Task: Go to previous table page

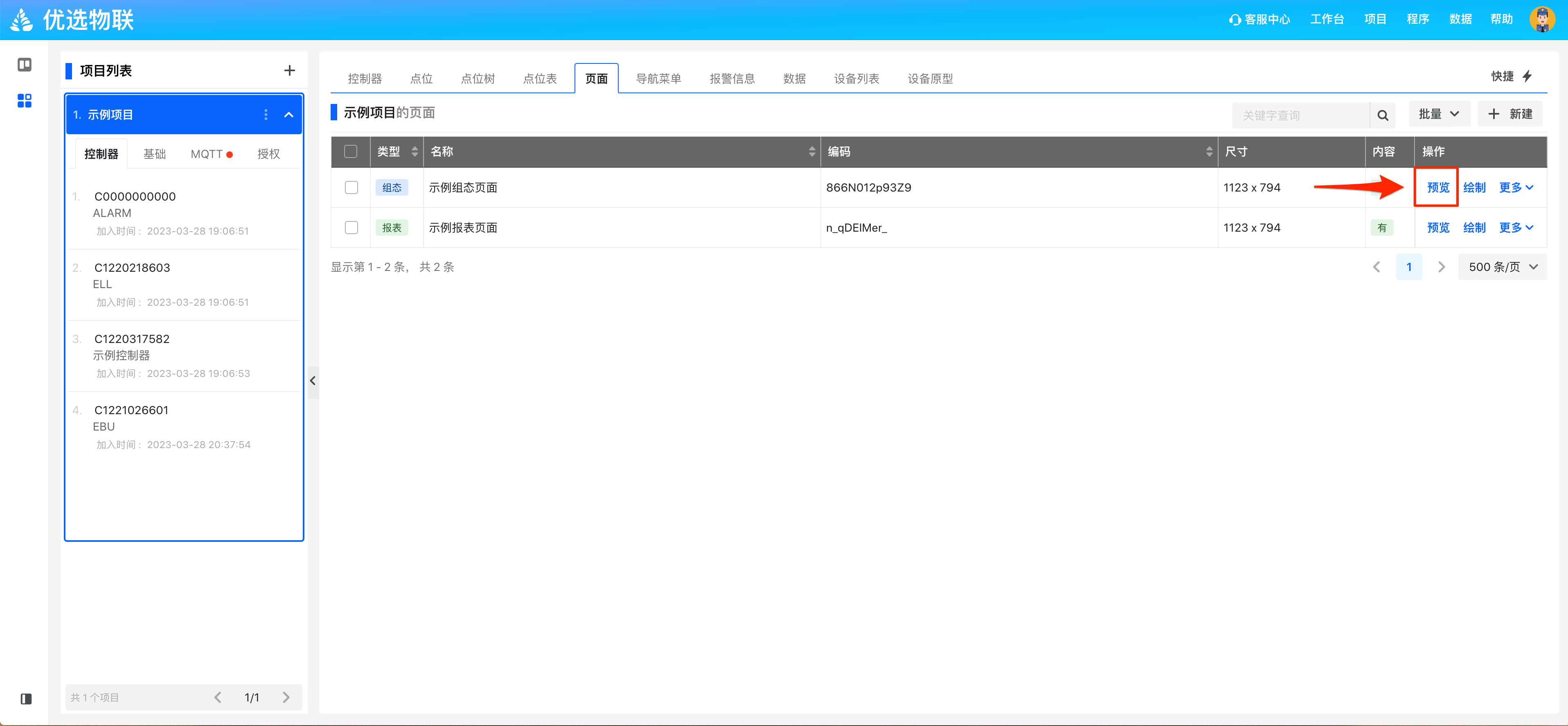Action: click(x=1376, y=267)
